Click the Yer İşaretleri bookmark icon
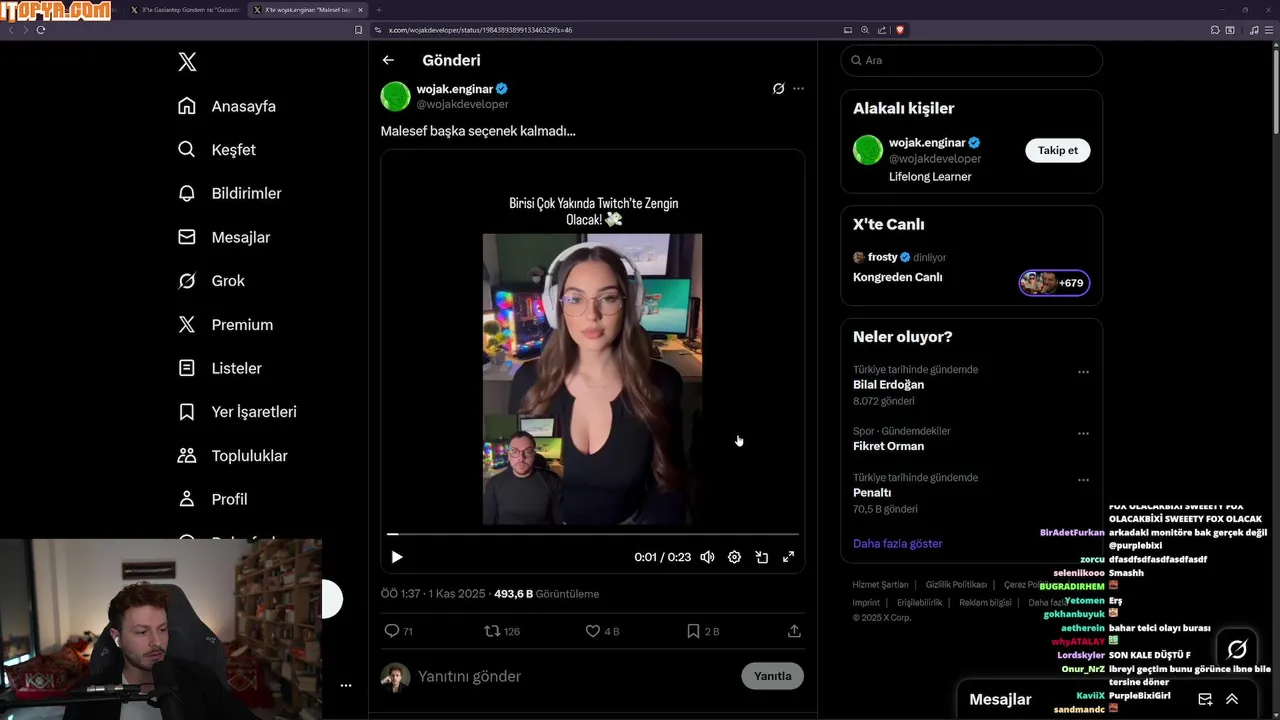The width and height of the screenshot is (1280, 720). click(187, 412)
